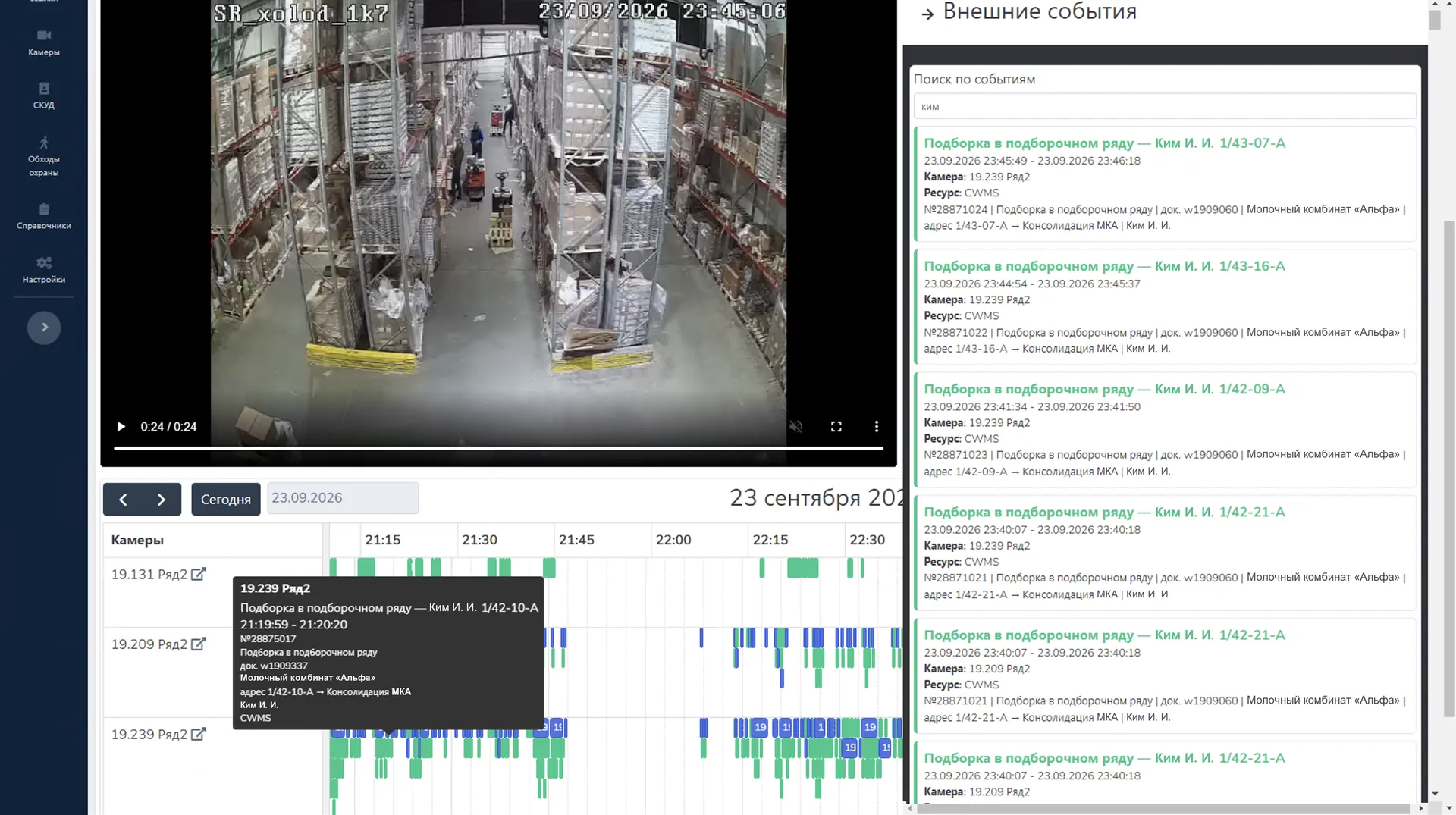
Task: Click the event search field containing 'ким'
Action: (x=1165, y=106)
